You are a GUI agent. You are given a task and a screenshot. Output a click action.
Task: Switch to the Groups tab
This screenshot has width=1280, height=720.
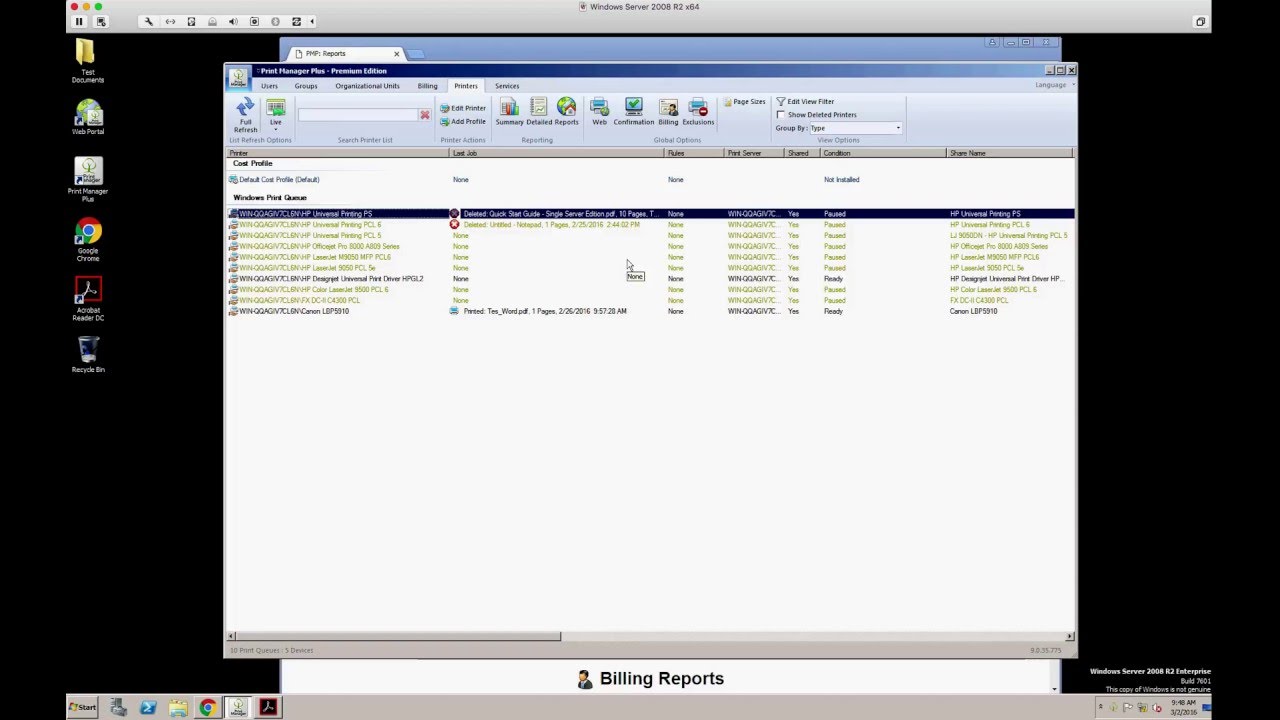[x=306, y=86]
